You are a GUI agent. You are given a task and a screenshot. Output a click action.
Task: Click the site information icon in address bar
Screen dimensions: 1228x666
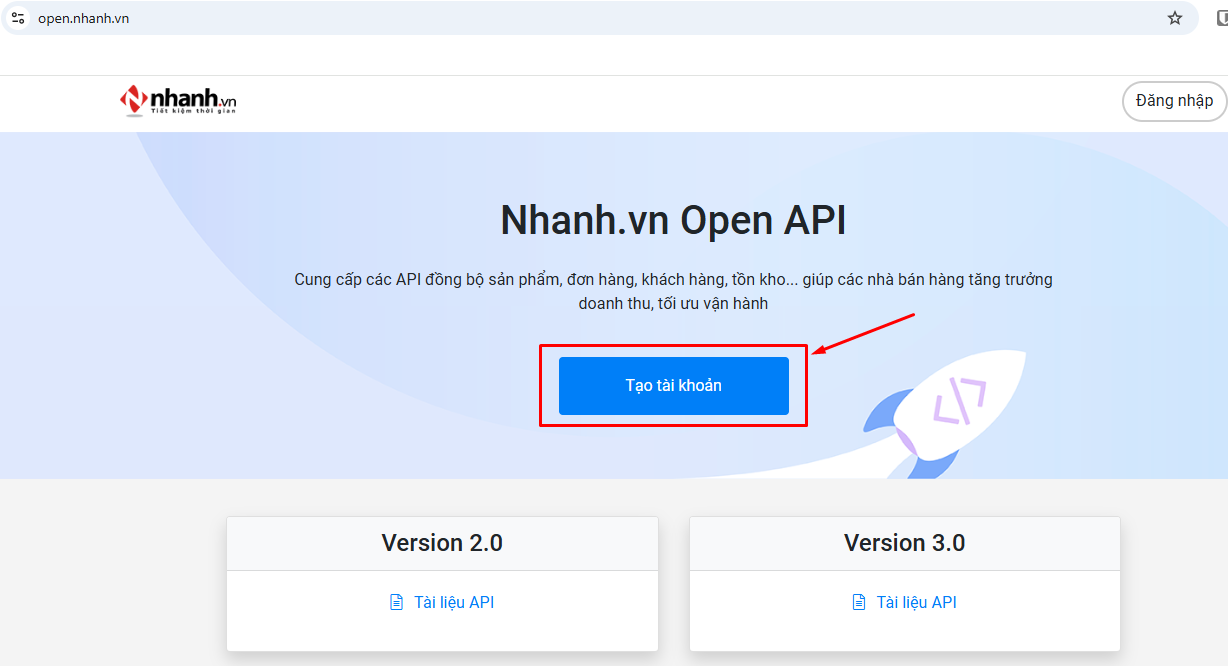point(18,18)
